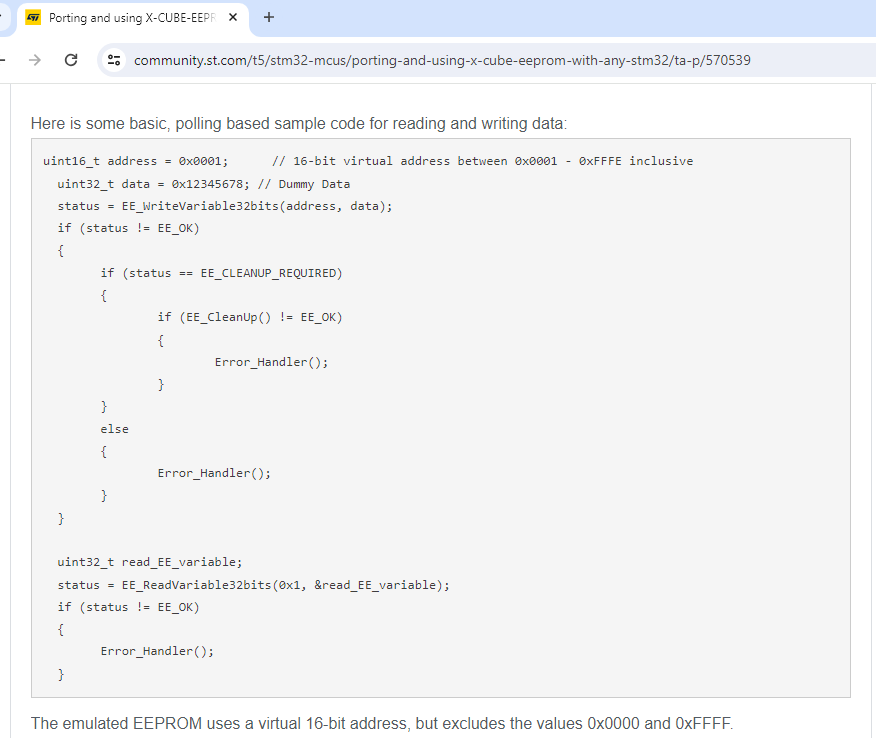Image resolution: width=876 pixels, height=738 pixels.
Task: Close the Porting and using X-CUBE-EEPR tab
Action: click(233, 17)
